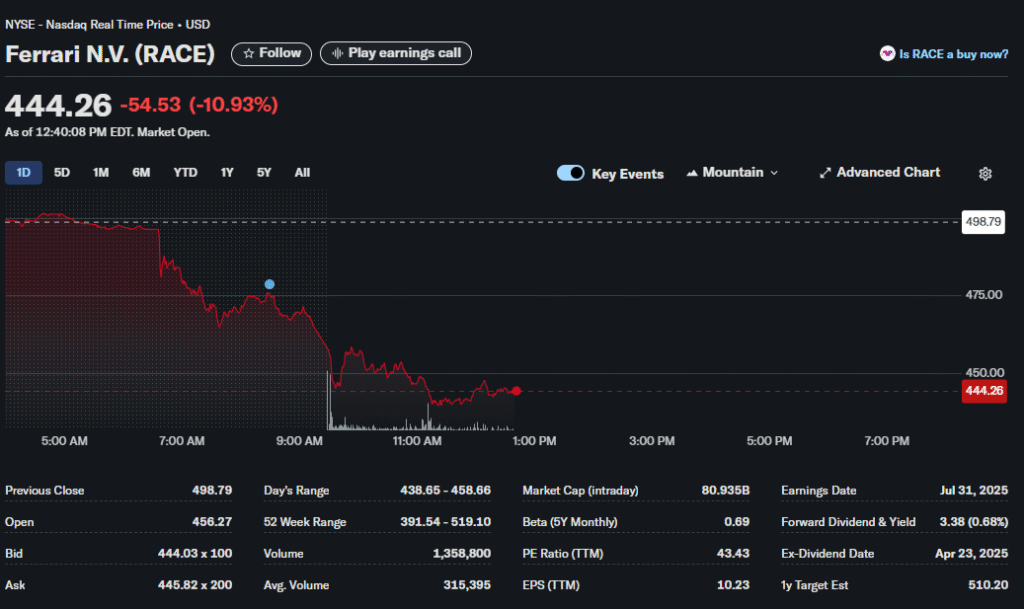
Task: Select the YTD range tab
Action: [185, 172]
